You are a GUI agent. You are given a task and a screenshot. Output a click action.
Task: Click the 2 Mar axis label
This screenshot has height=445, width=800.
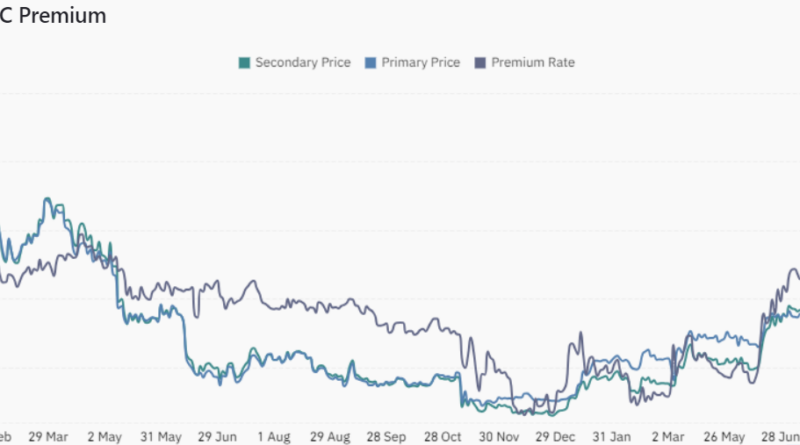pos(667,437)
